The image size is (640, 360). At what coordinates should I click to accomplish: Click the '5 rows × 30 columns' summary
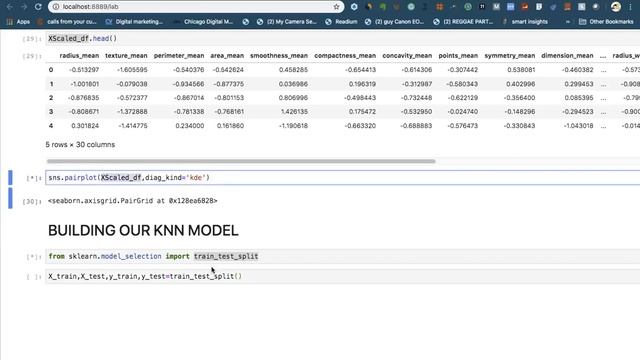80,144
